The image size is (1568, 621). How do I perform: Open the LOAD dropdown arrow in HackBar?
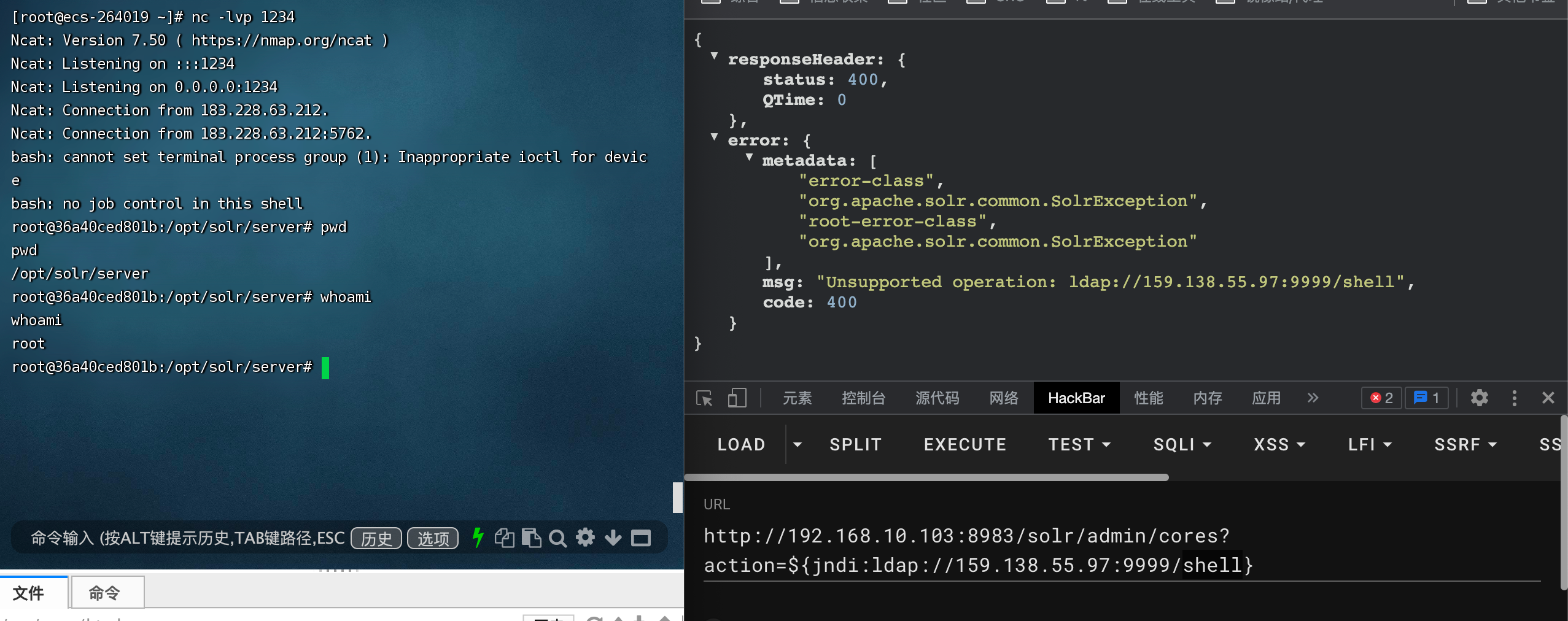pos(796,444)
